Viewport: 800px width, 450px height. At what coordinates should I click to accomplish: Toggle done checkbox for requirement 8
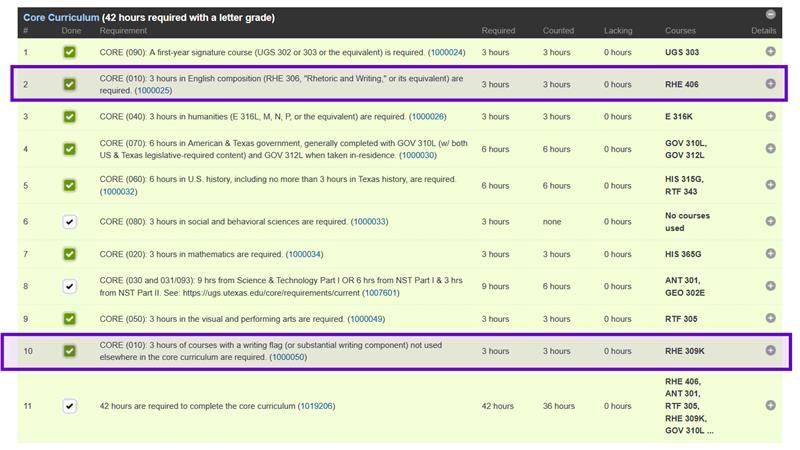pyautogui.click(x=69, y=286)
